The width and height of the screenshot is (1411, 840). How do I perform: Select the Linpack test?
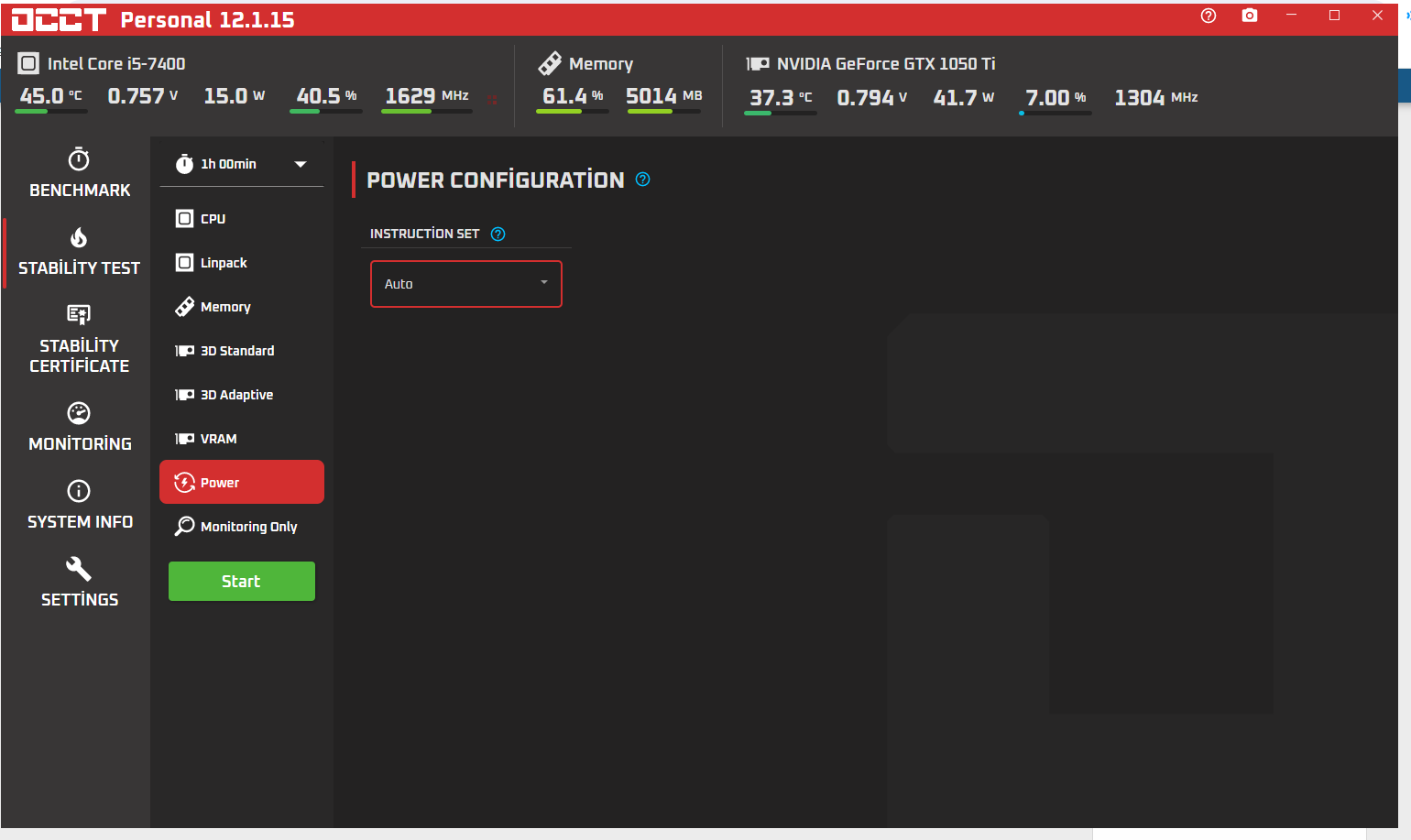pyautogui.click(x=242, y=263)
